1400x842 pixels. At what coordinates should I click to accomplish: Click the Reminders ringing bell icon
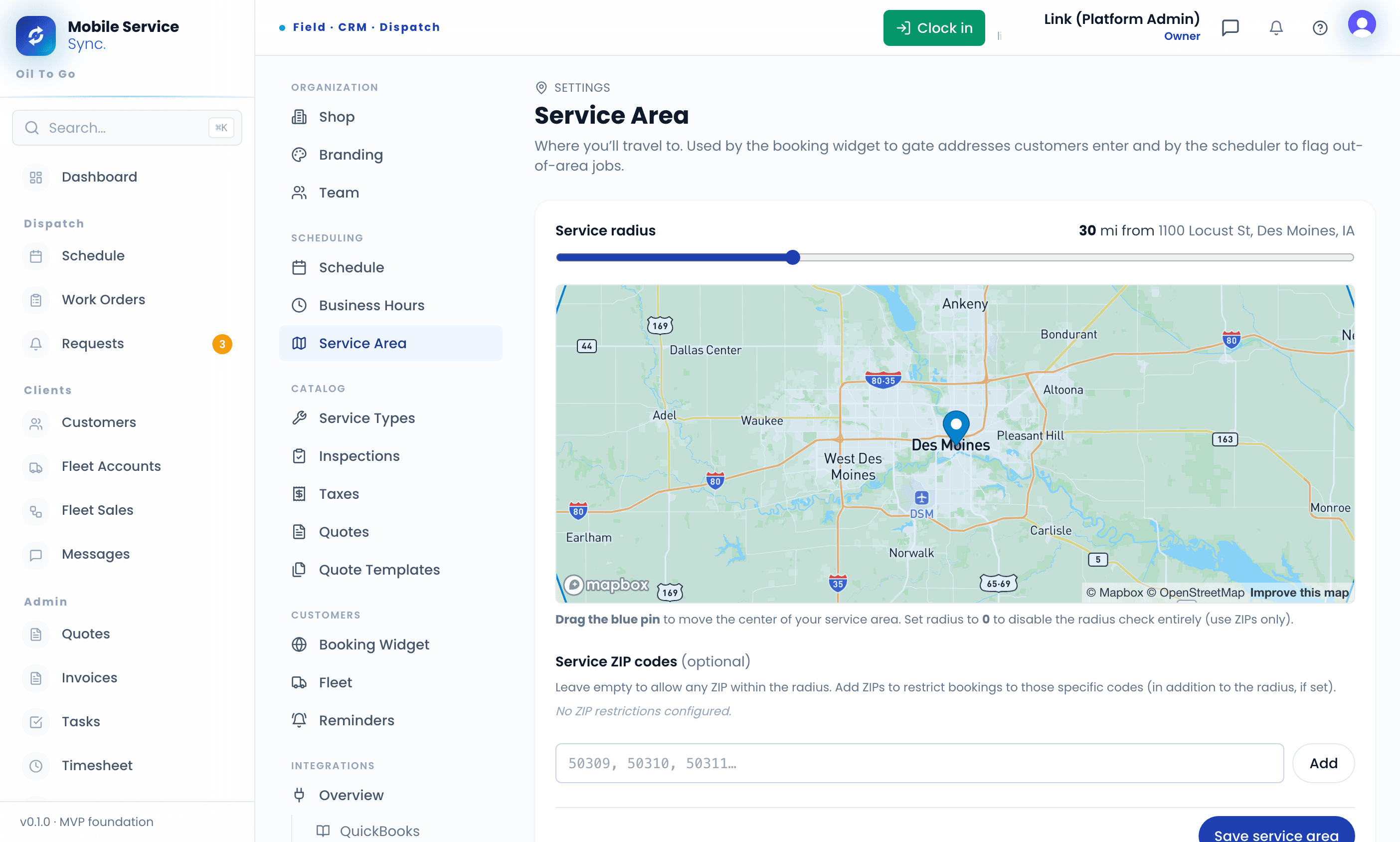click(x=299, y=720)
